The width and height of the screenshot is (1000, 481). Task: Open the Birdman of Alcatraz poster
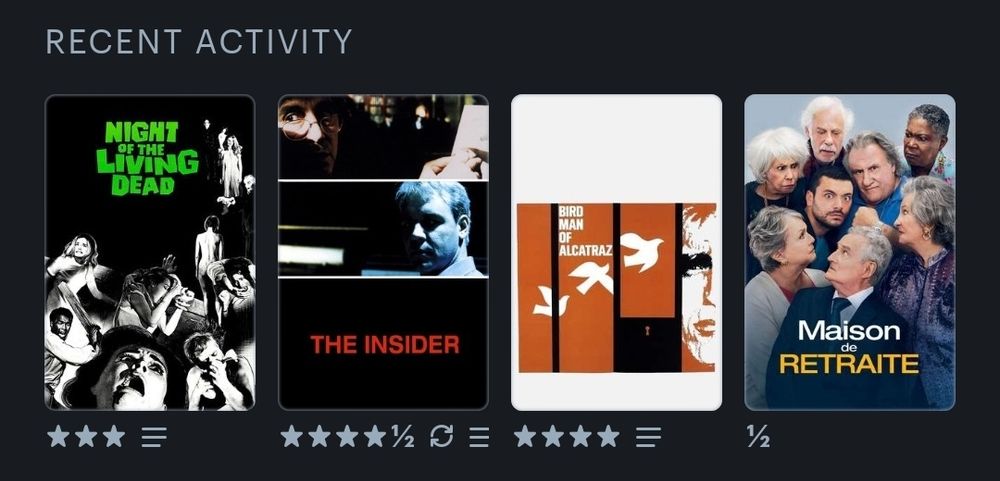pos(617,252)
